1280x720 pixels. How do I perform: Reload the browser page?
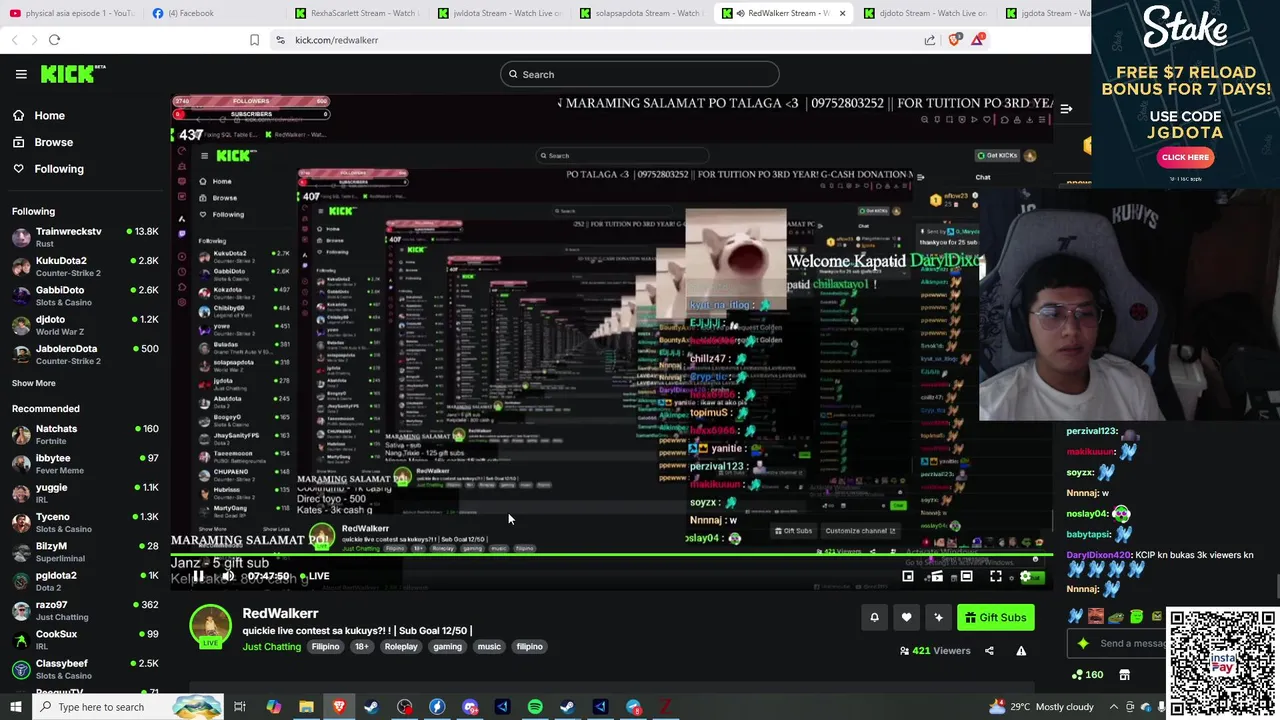(x=54, y=40)
